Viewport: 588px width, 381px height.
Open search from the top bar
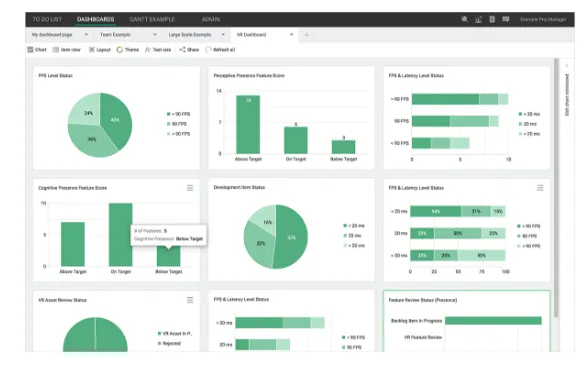pyautogui.click(x=464, y=19)
